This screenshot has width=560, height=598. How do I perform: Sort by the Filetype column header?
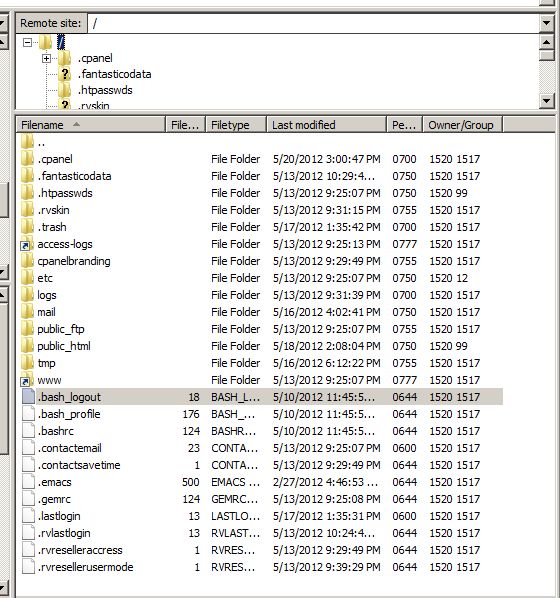click(236, 125)
